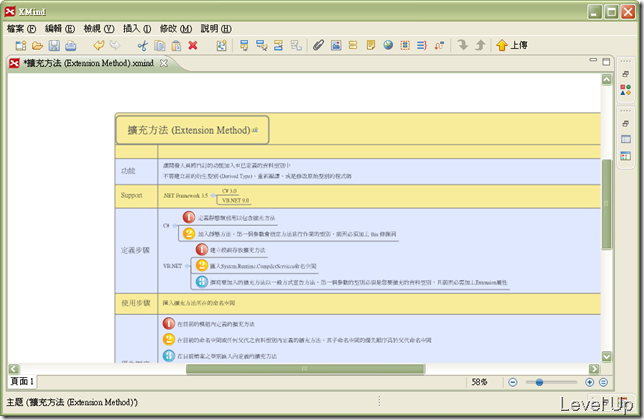Zoom out with the minus button
Screen dimensions: 644x420
(513, 382)
